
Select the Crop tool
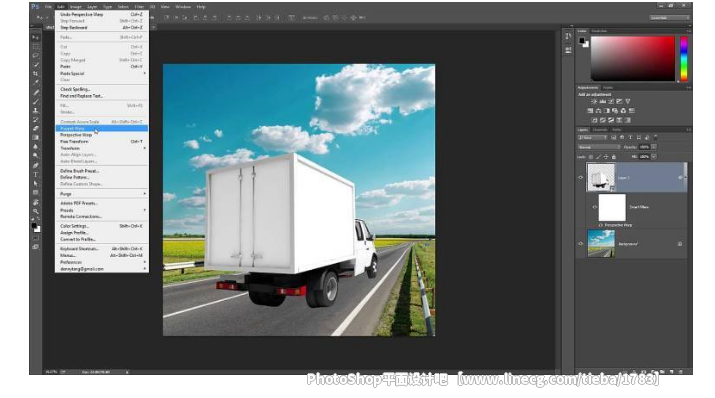(x=36, y=74)
